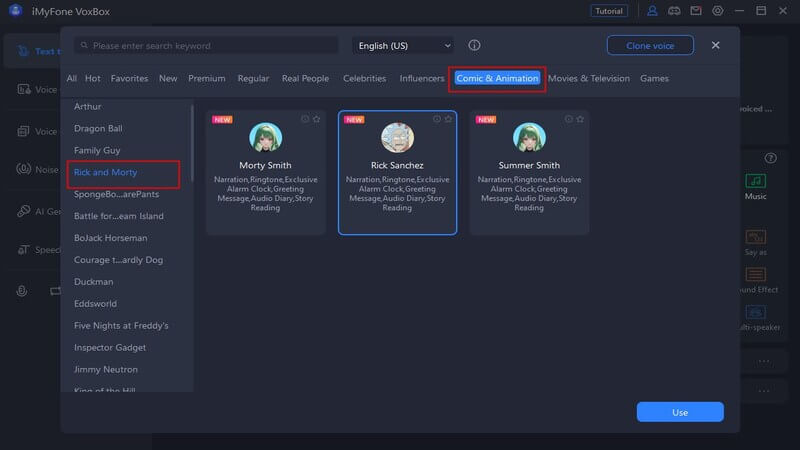Open the Discord community icon
This screenshot has height=450, width=800.
click(x=674, y=11)
